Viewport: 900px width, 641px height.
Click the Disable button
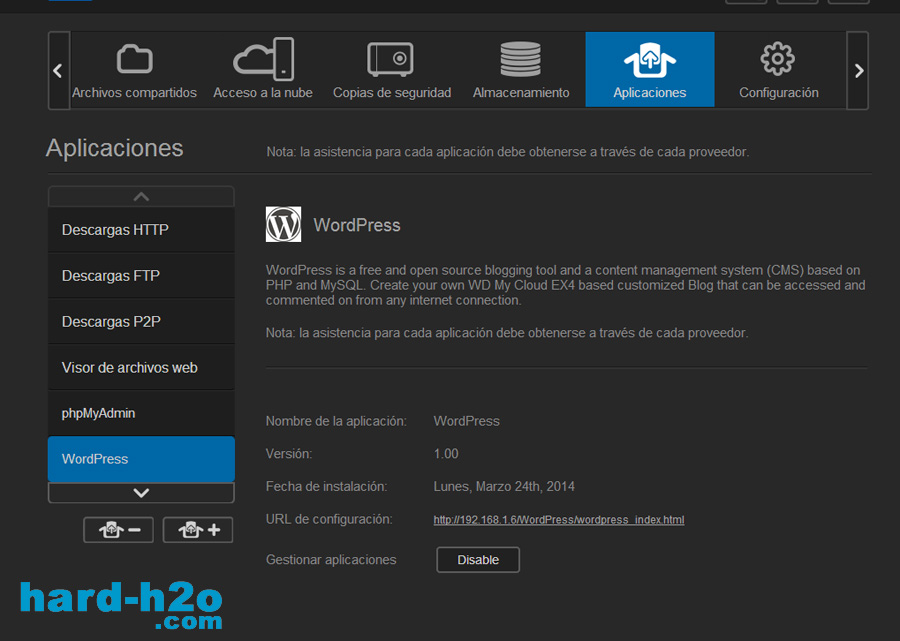tap(478, 560)
